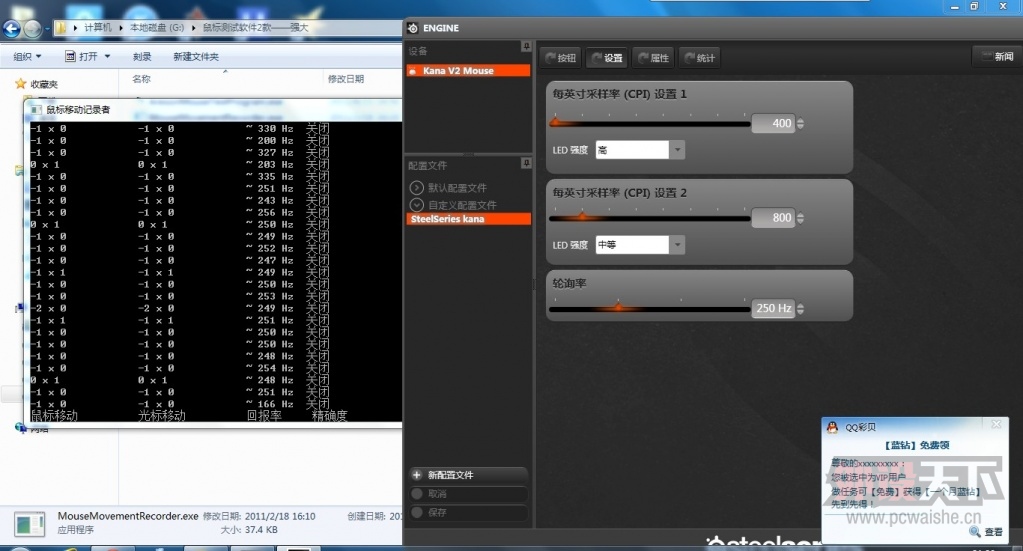Screen dimensions: 1023x551
Task: Switch to the 设置 tab
Action: (x=607, y=58)
